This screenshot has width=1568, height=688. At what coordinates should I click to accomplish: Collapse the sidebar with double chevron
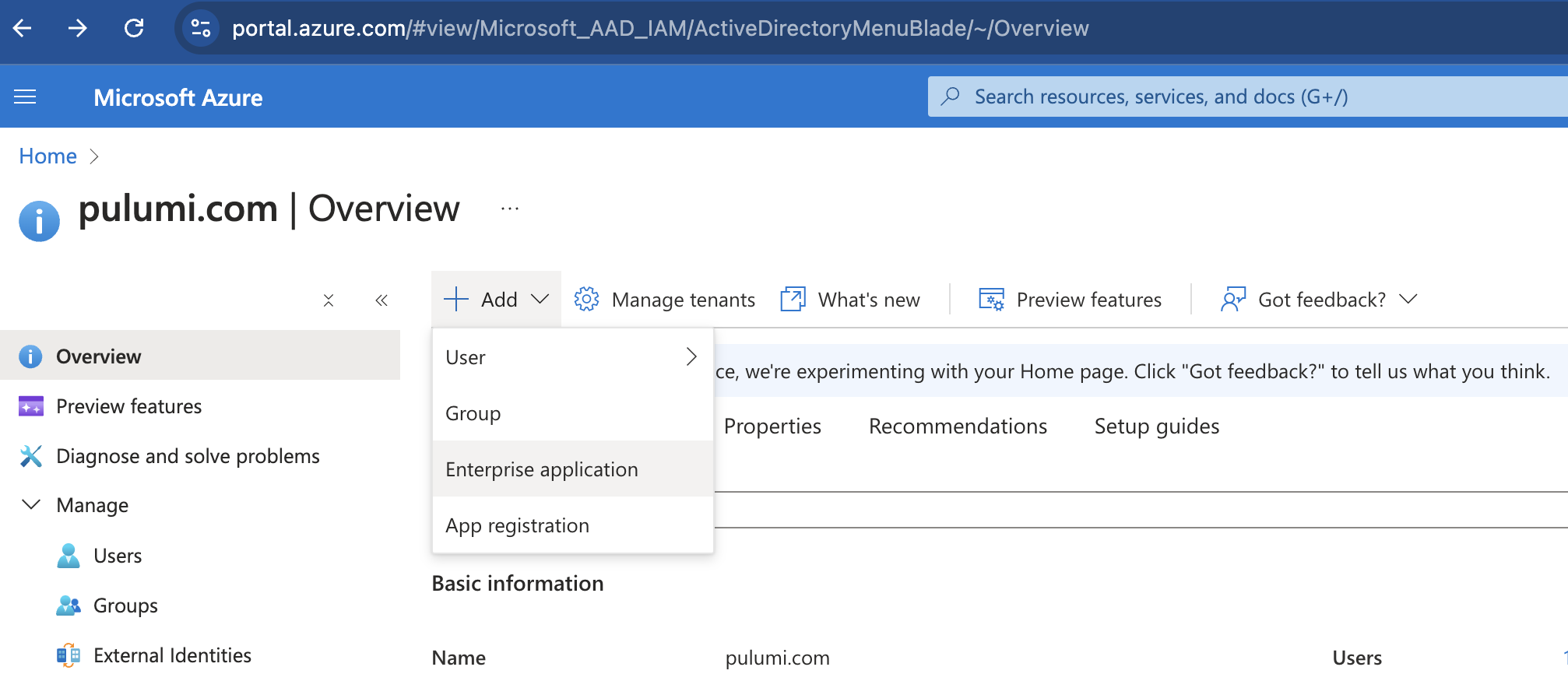[x=381, y=300]
